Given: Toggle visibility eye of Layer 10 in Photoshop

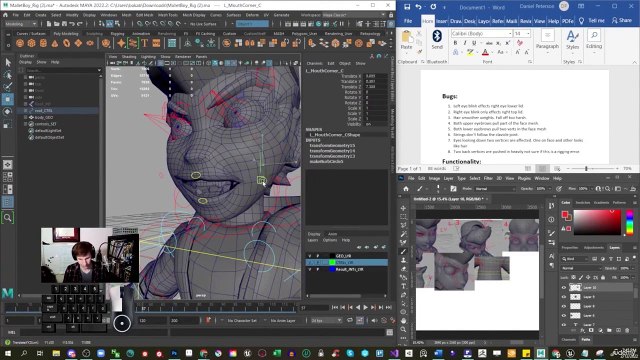Looking at the screenshot, I should 564,287.
